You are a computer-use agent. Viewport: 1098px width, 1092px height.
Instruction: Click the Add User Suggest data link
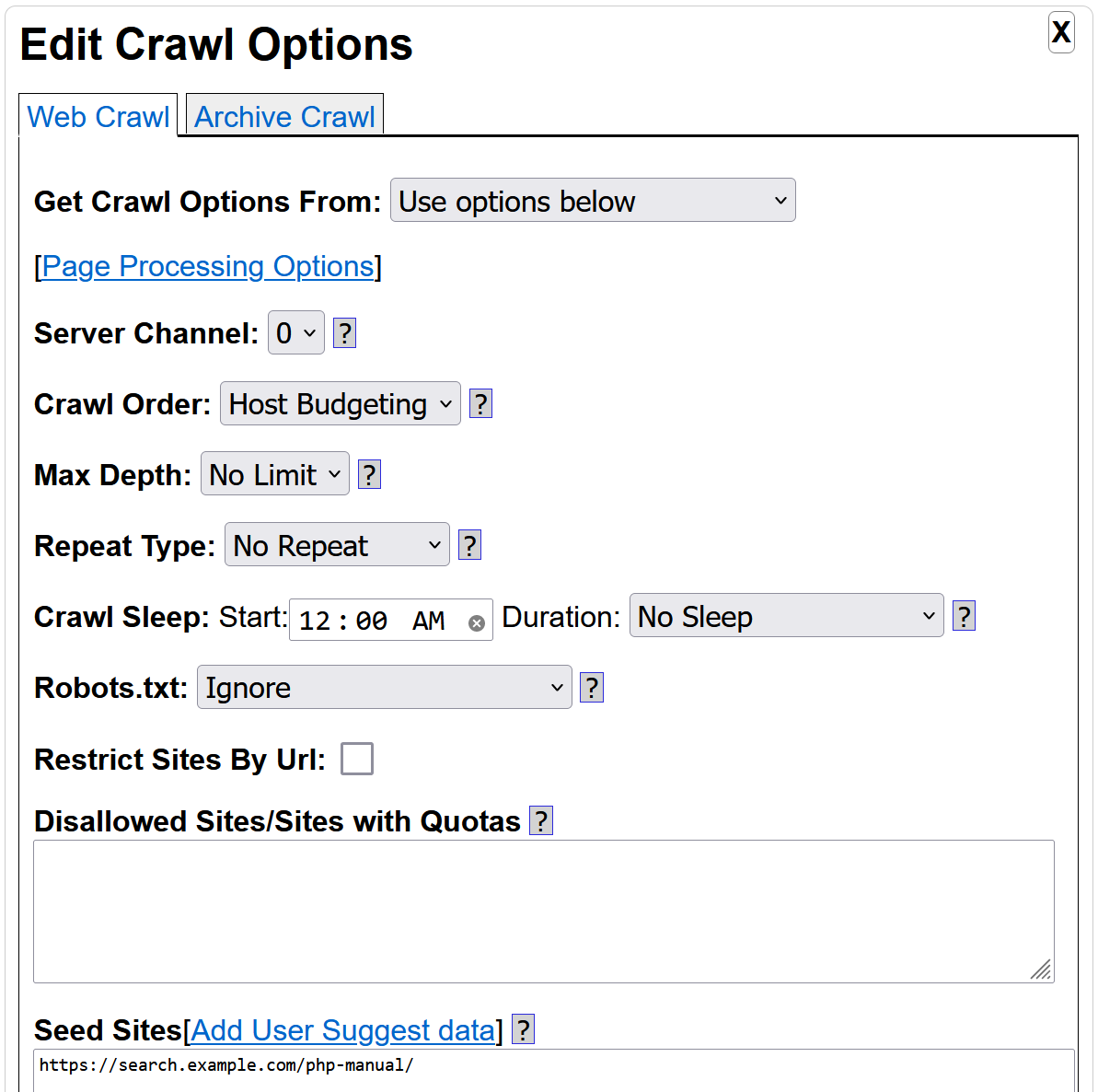point(342,1030)
